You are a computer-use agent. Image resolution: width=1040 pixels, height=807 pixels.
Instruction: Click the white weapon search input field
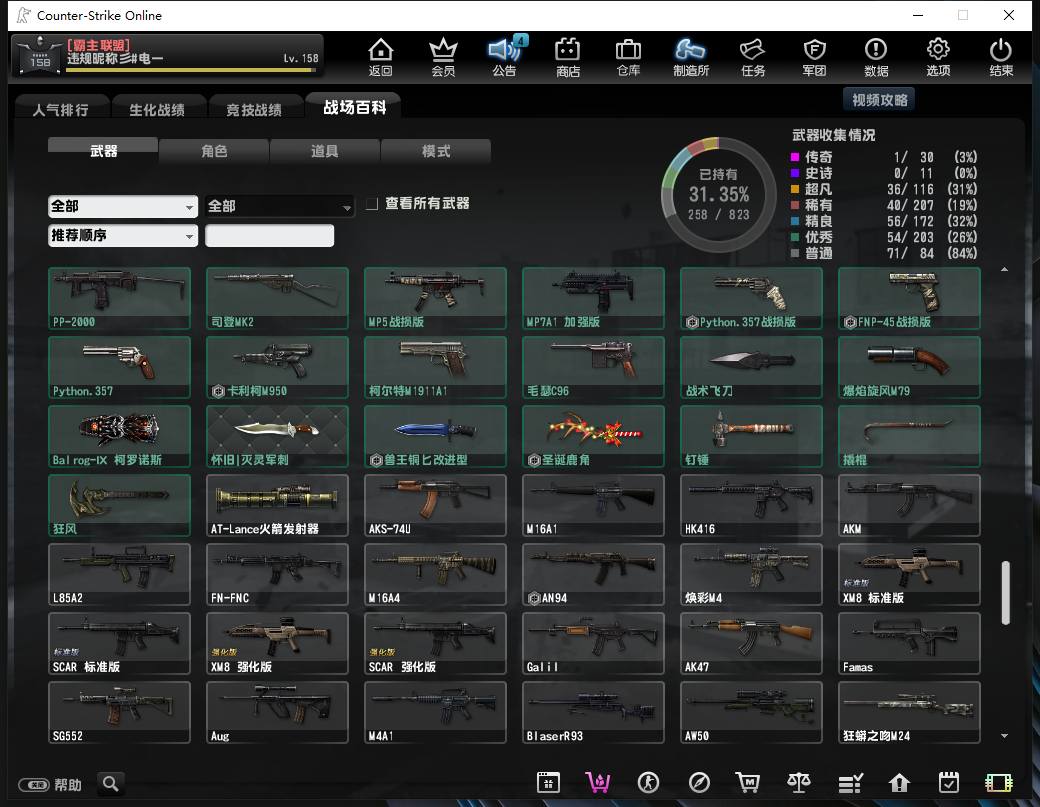[x=269, y=235]
